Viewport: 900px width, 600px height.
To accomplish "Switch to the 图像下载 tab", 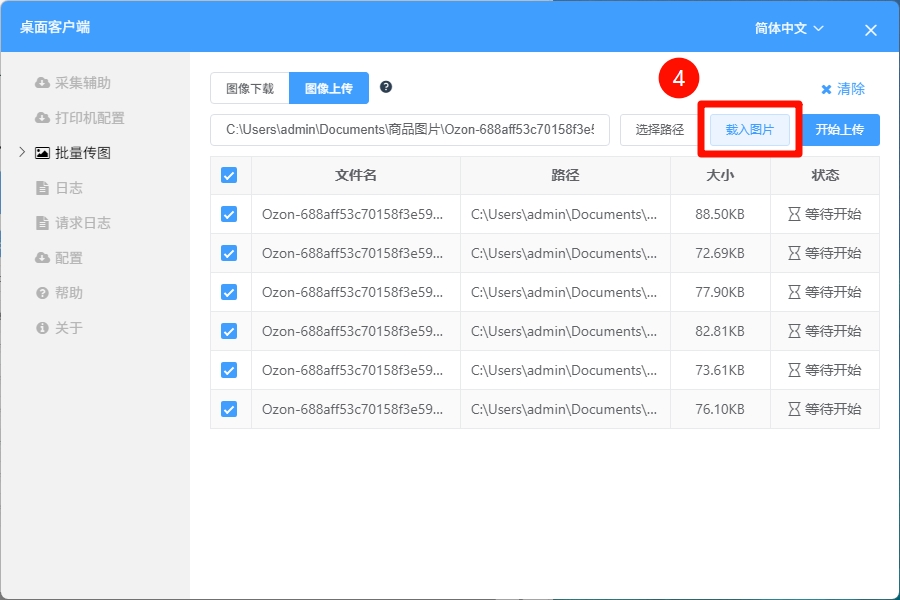I will (250, 88).
